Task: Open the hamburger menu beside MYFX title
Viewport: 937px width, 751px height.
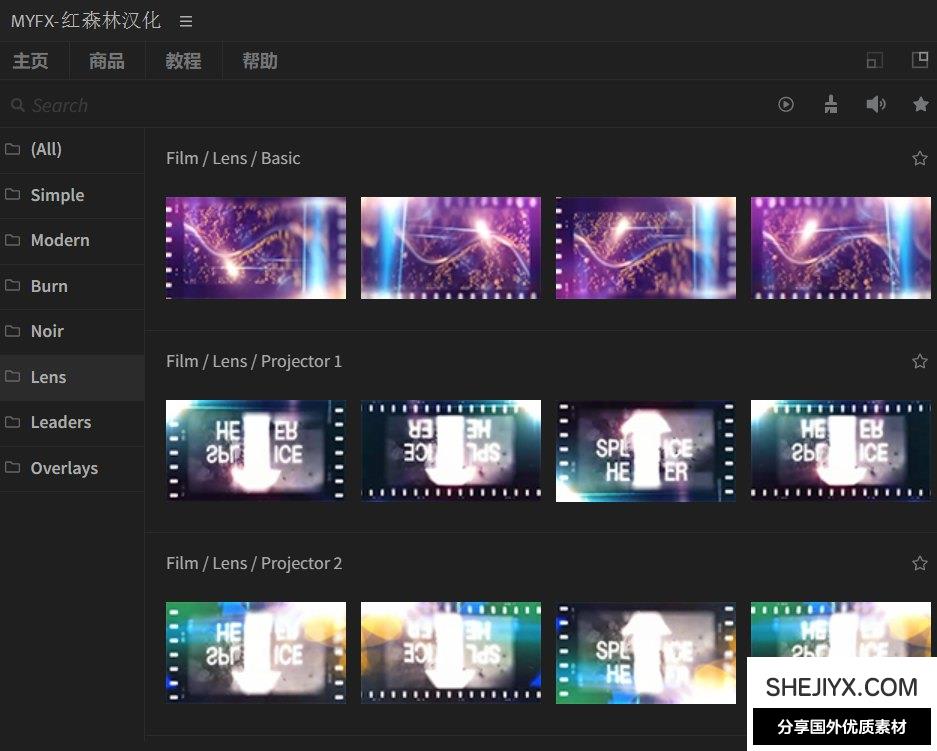Action: tap(186, 21)
